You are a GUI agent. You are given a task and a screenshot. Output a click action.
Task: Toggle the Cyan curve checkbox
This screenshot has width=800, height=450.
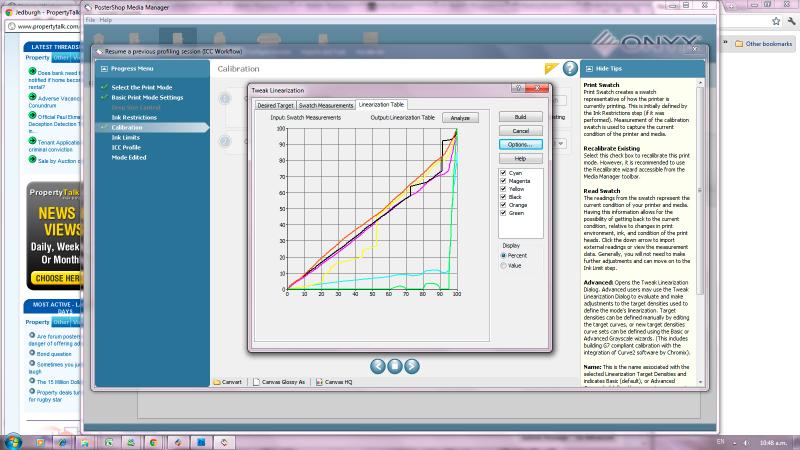(504, 173)
